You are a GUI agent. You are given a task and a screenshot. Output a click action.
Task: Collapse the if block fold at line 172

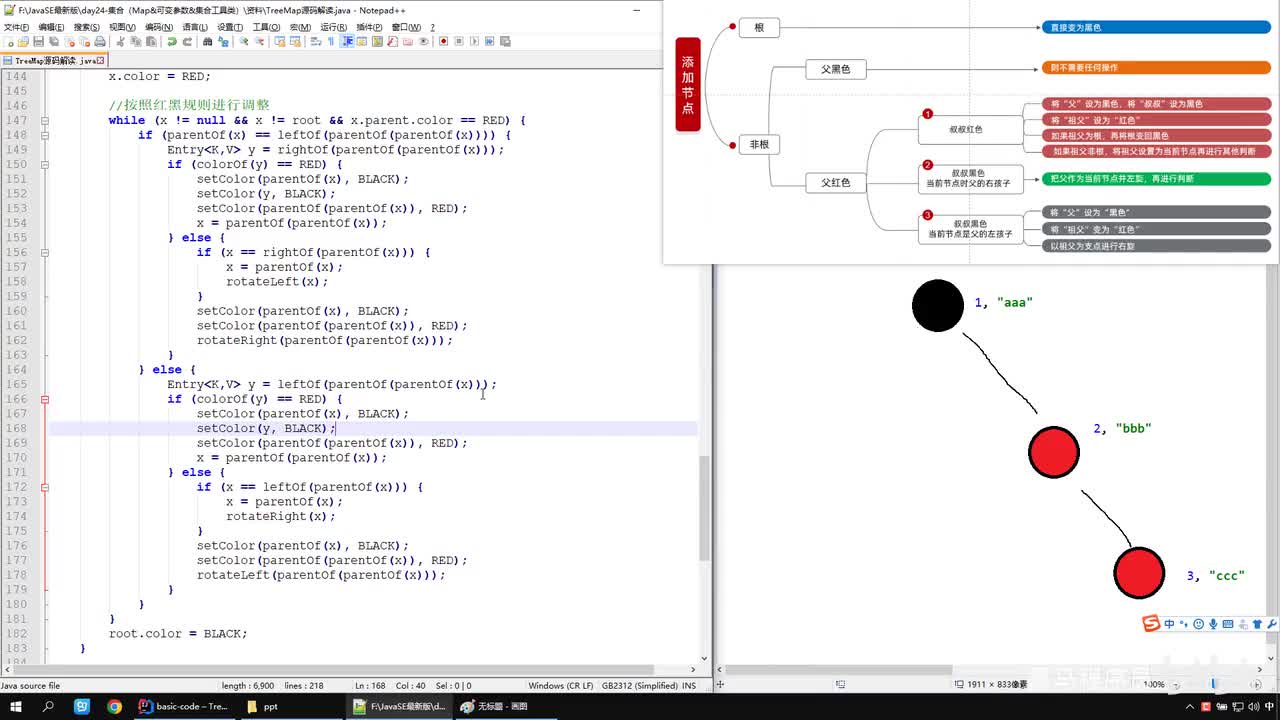45,487
